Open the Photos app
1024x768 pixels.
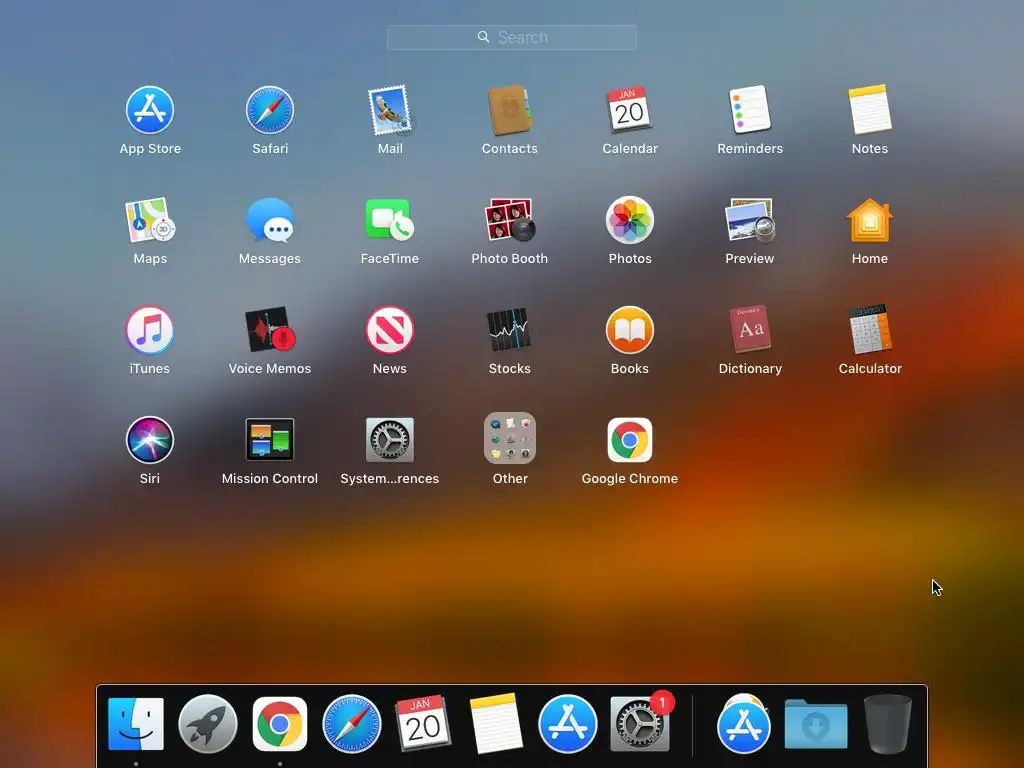(630, 221)
